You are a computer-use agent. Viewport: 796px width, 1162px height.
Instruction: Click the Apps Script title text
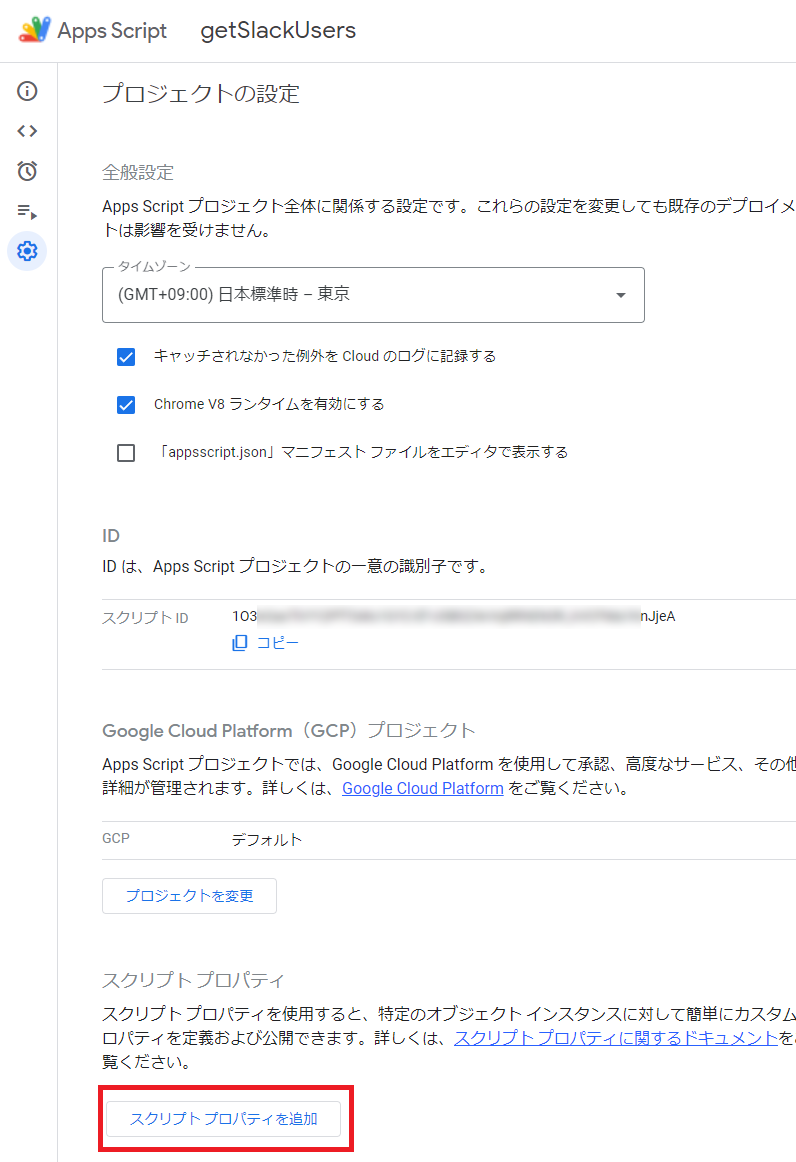pyautogui.click(x=112, y=30)
